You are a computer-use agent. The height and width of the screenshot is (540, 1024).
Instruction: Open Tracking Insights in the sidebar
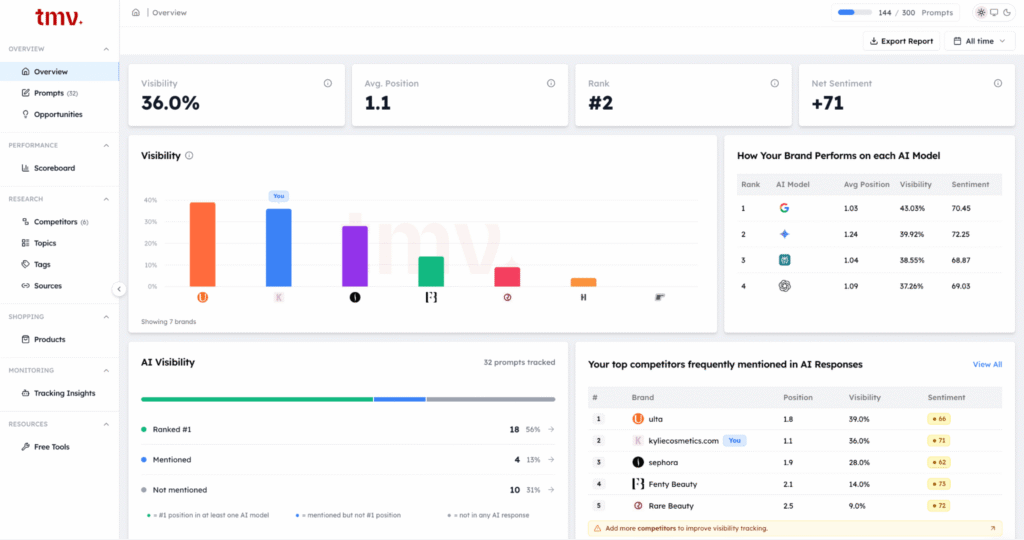point(58,393)
